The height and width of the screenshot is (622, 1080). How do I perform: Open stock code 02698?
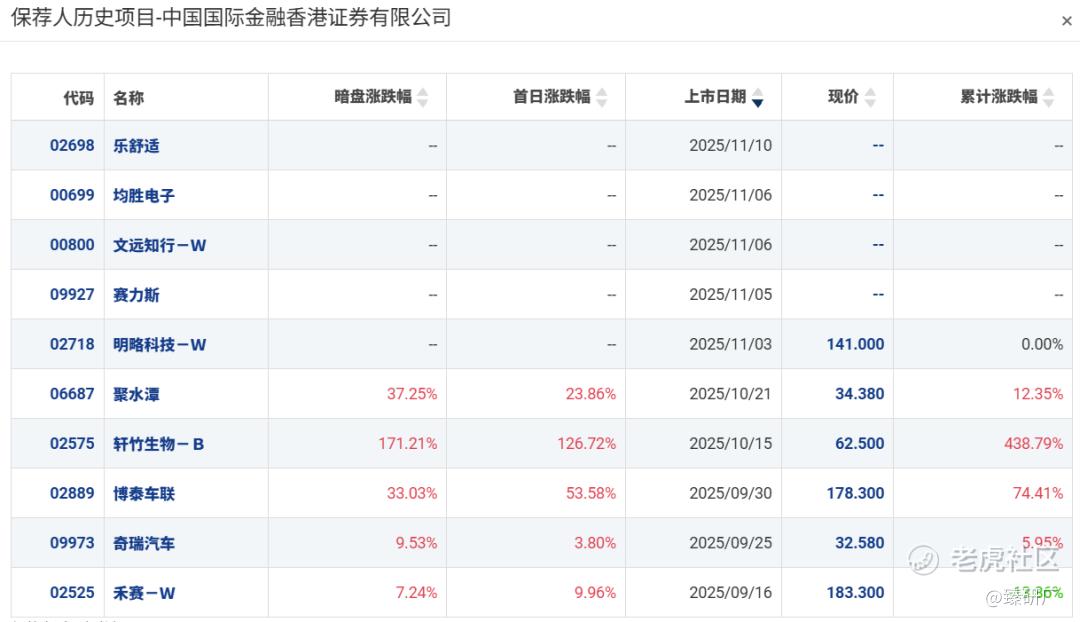(72, 145)
